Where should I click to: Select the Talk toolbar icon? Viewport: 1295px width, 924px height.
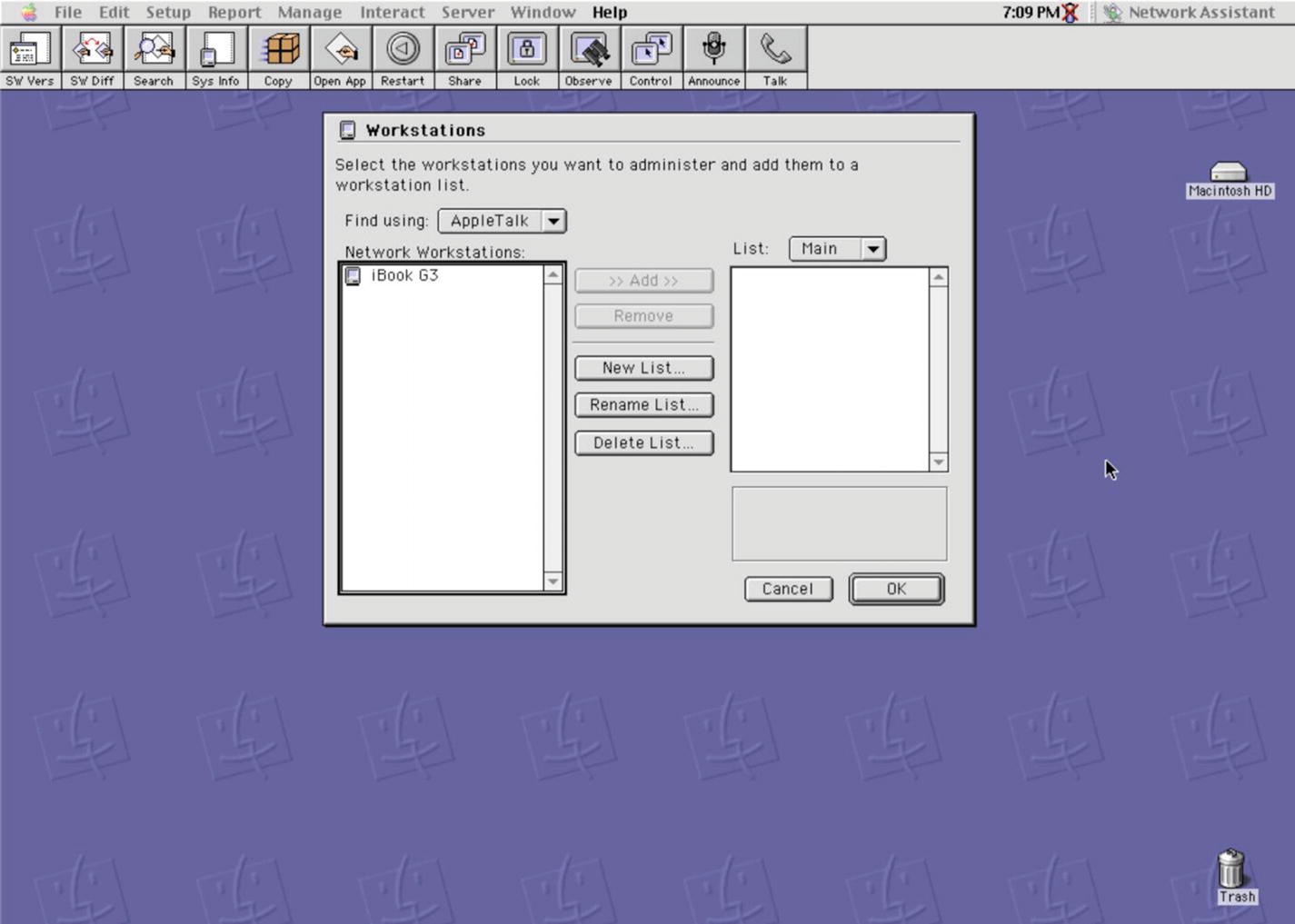coord(775,57)
